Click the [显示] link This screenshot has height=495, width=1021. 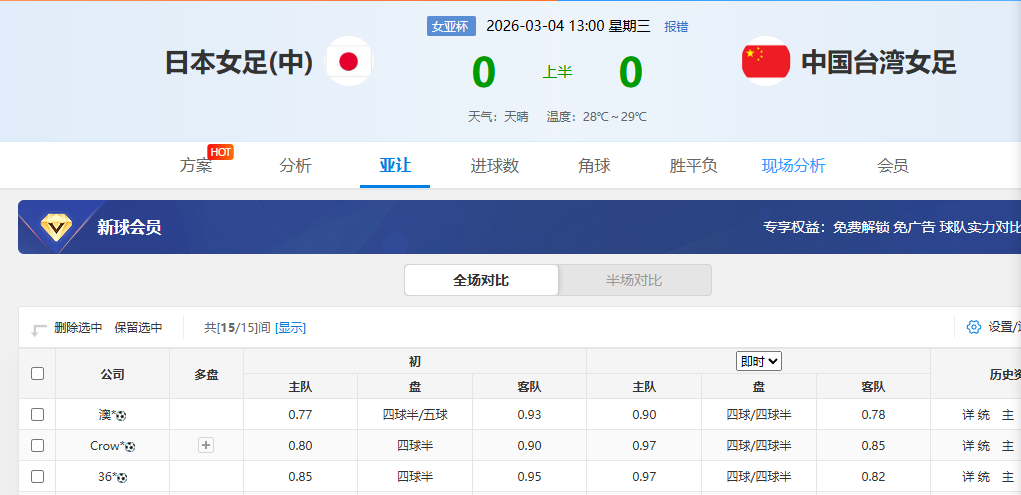point(290,328)
